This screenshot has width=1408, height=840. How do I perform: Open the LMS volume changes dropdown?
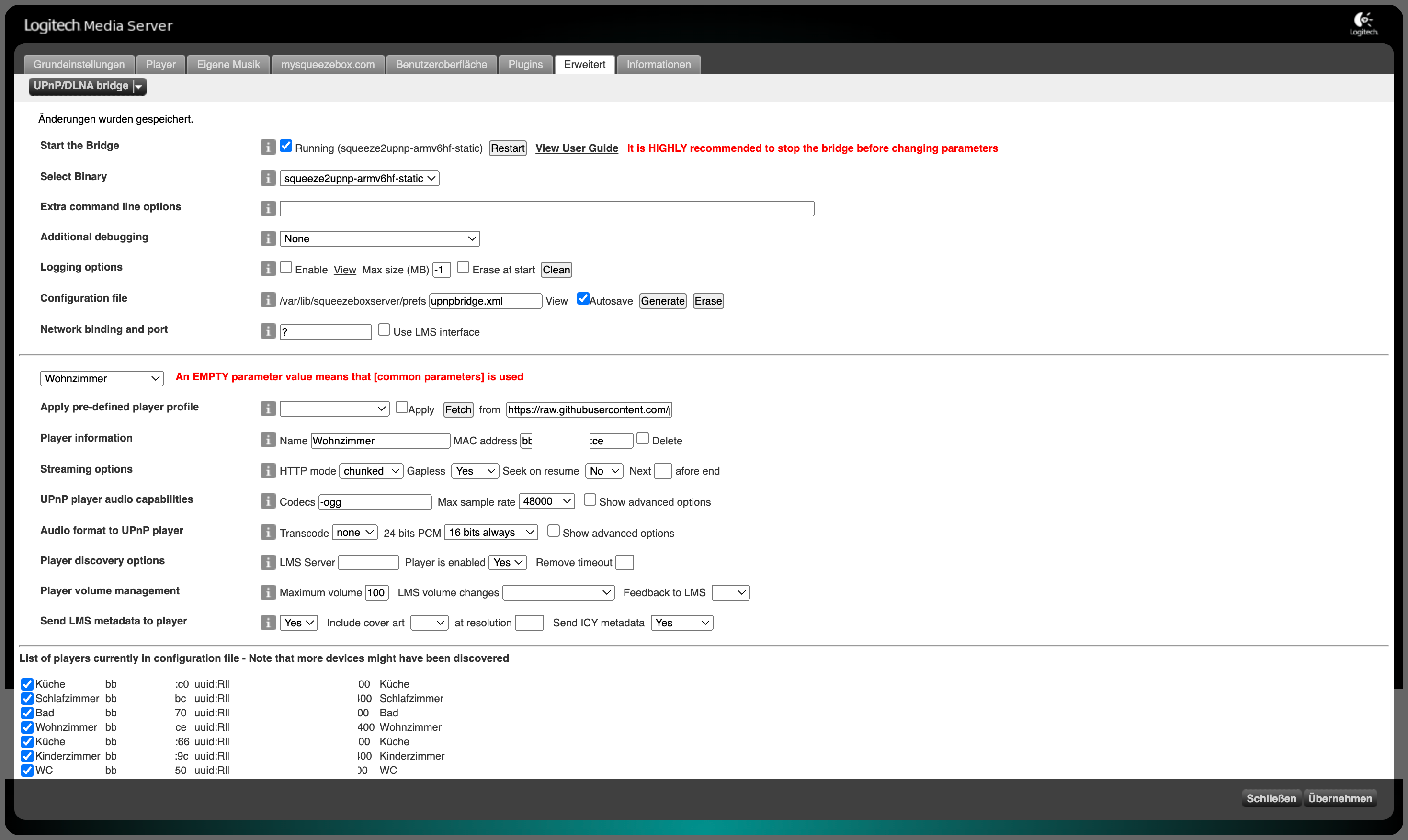[x=558, y=592]
